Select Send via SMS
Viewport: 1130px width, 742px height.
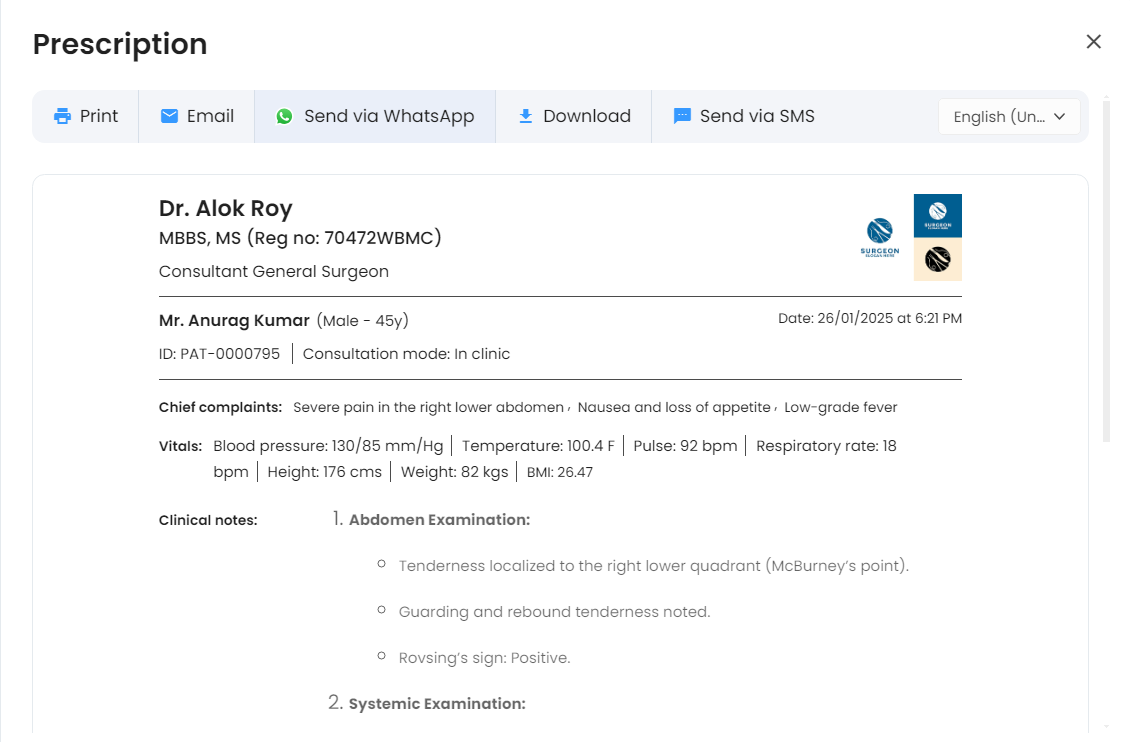[757, 116]
